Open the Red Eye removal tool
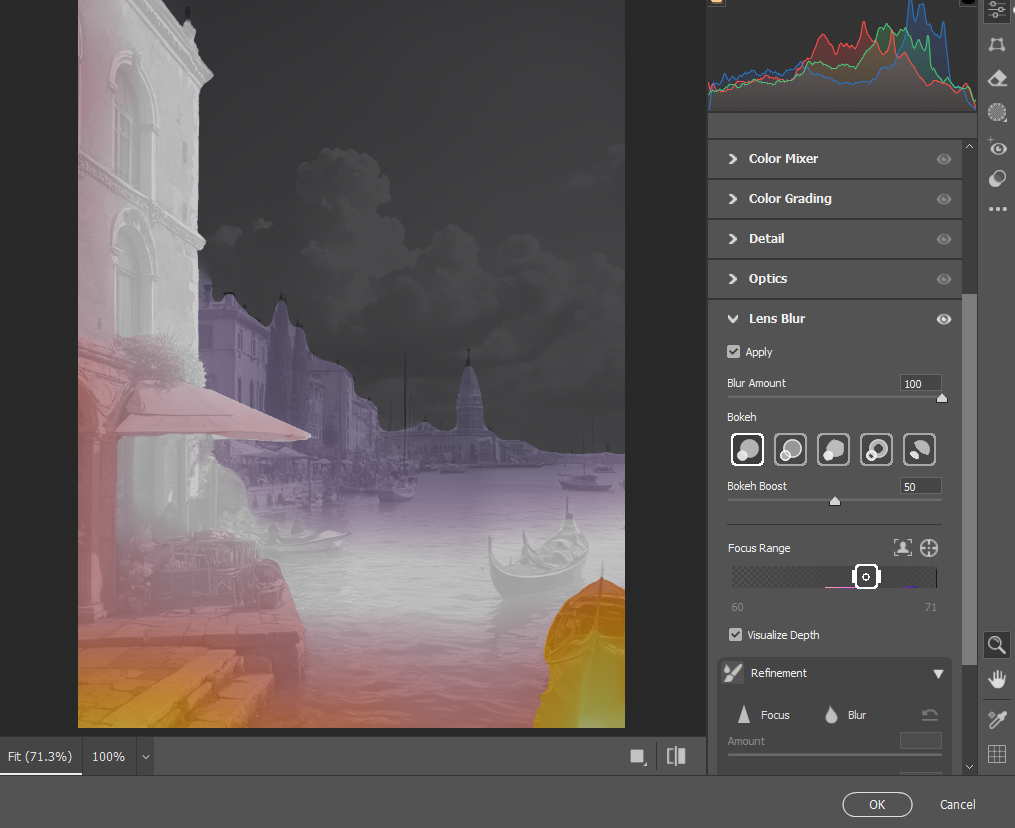 (997, 146)
